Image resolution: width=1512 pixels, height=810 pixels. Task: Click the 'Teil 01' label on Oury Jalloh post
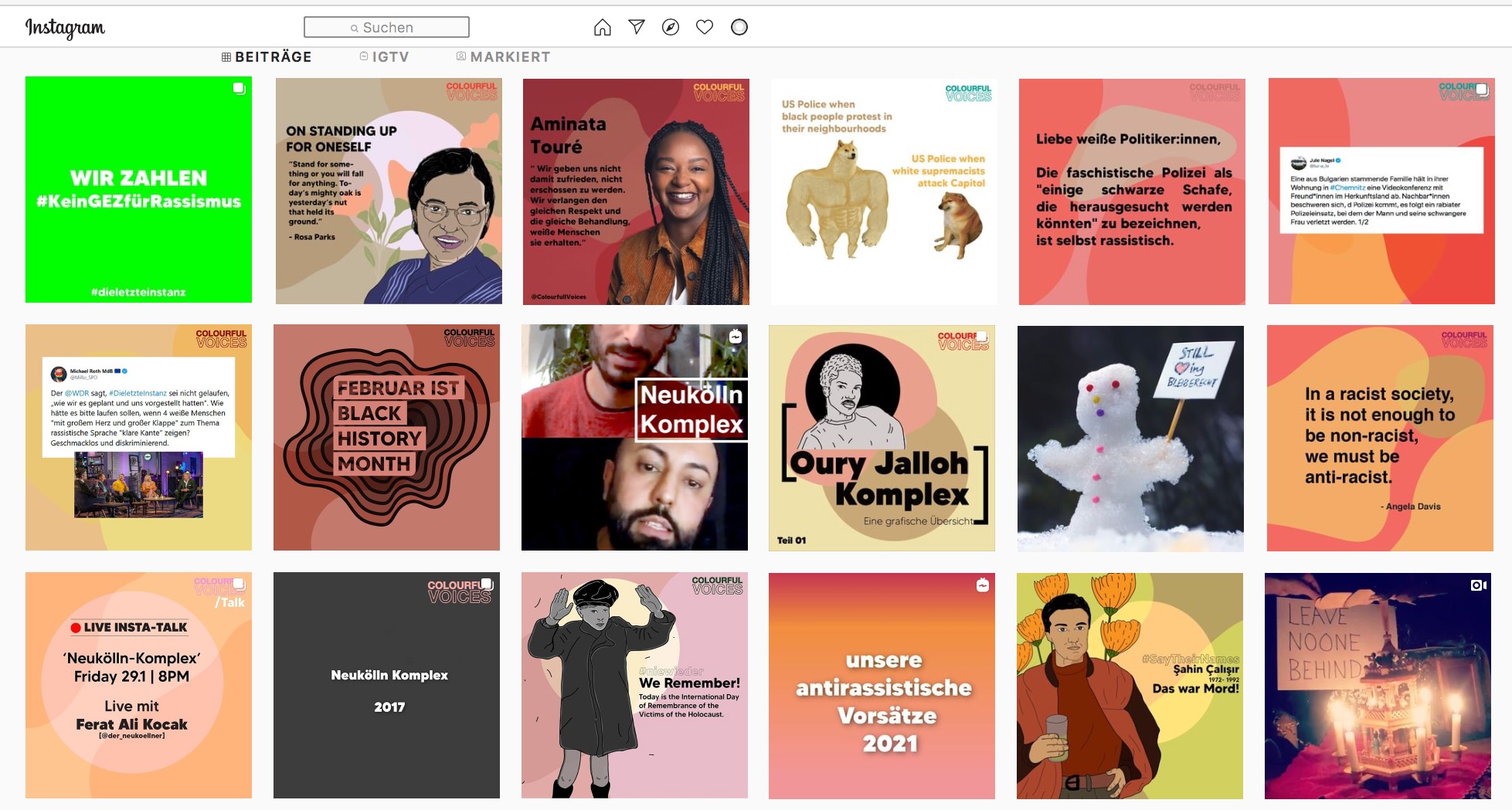coord(791,541)
